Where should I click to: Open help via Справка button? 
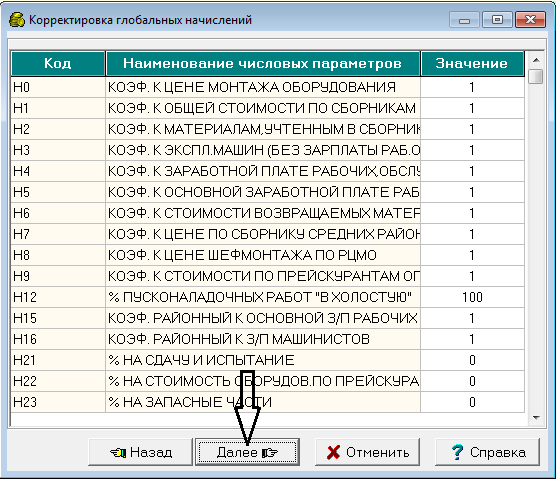click(x=488, y=452)
